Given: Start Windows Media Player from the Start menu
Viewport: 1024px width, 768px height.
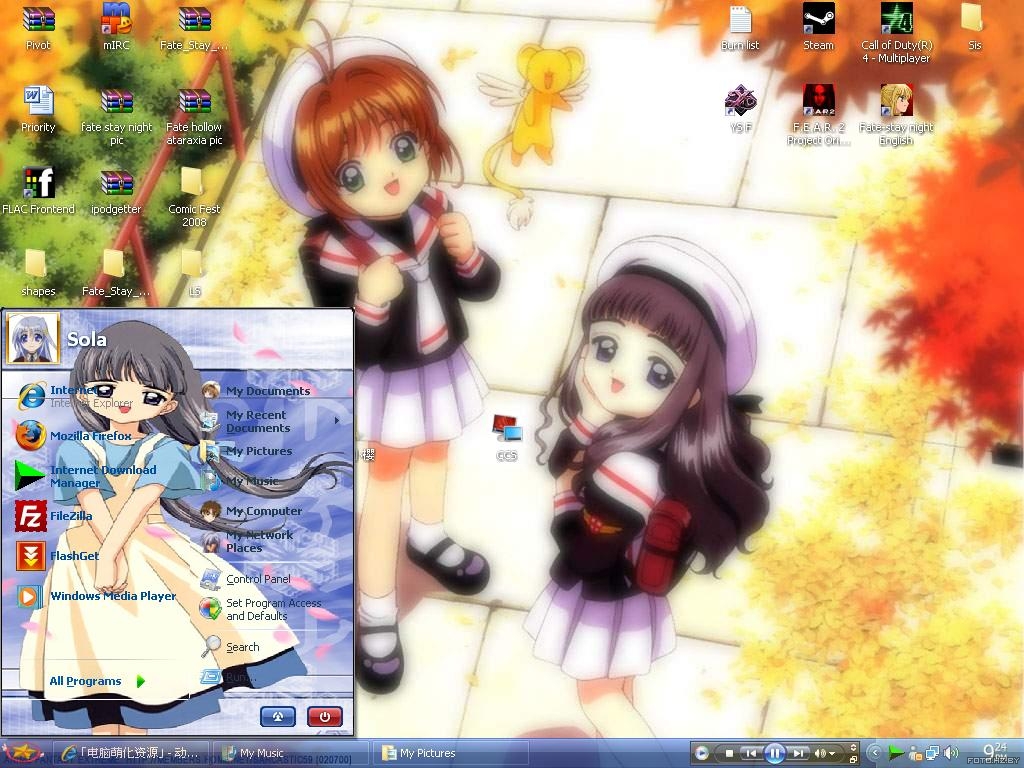Looking at the screenshot, I should 95,596.
